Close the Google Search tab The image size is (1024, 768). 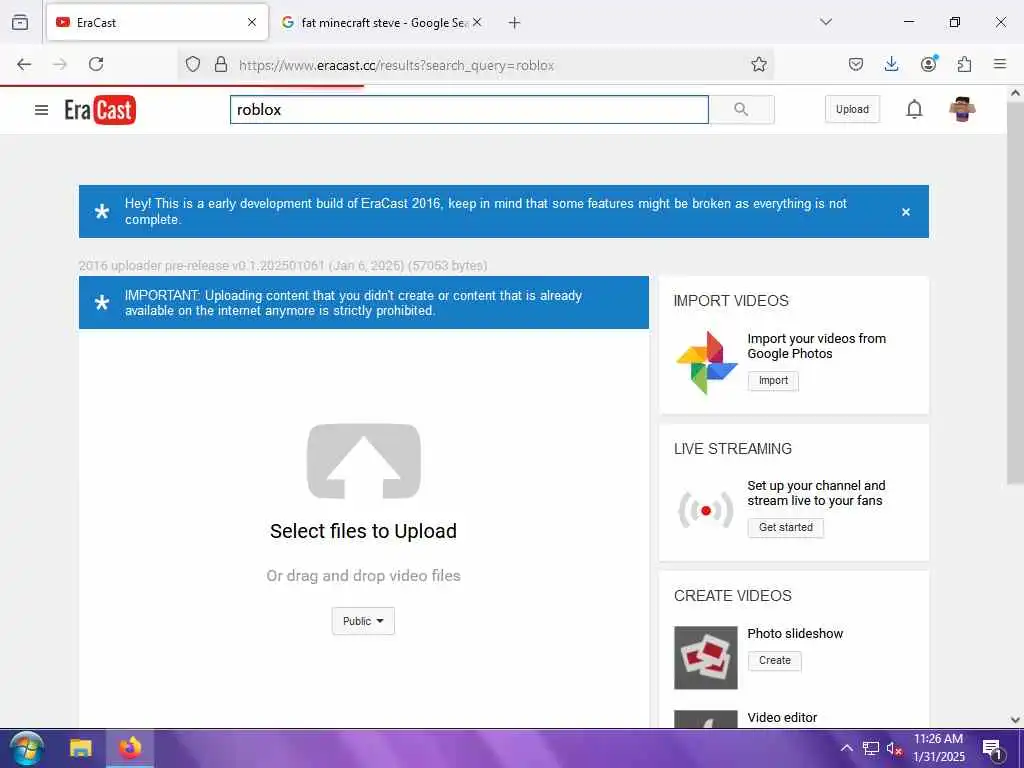coord(477,22)
